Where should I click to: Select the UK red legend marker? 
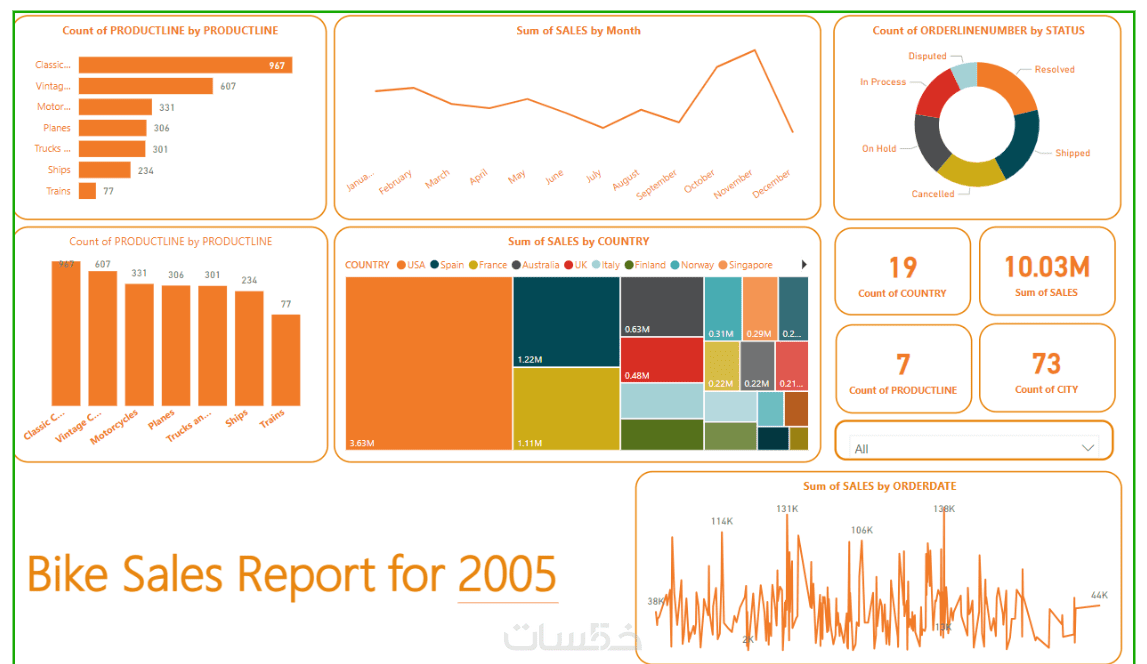568,265
